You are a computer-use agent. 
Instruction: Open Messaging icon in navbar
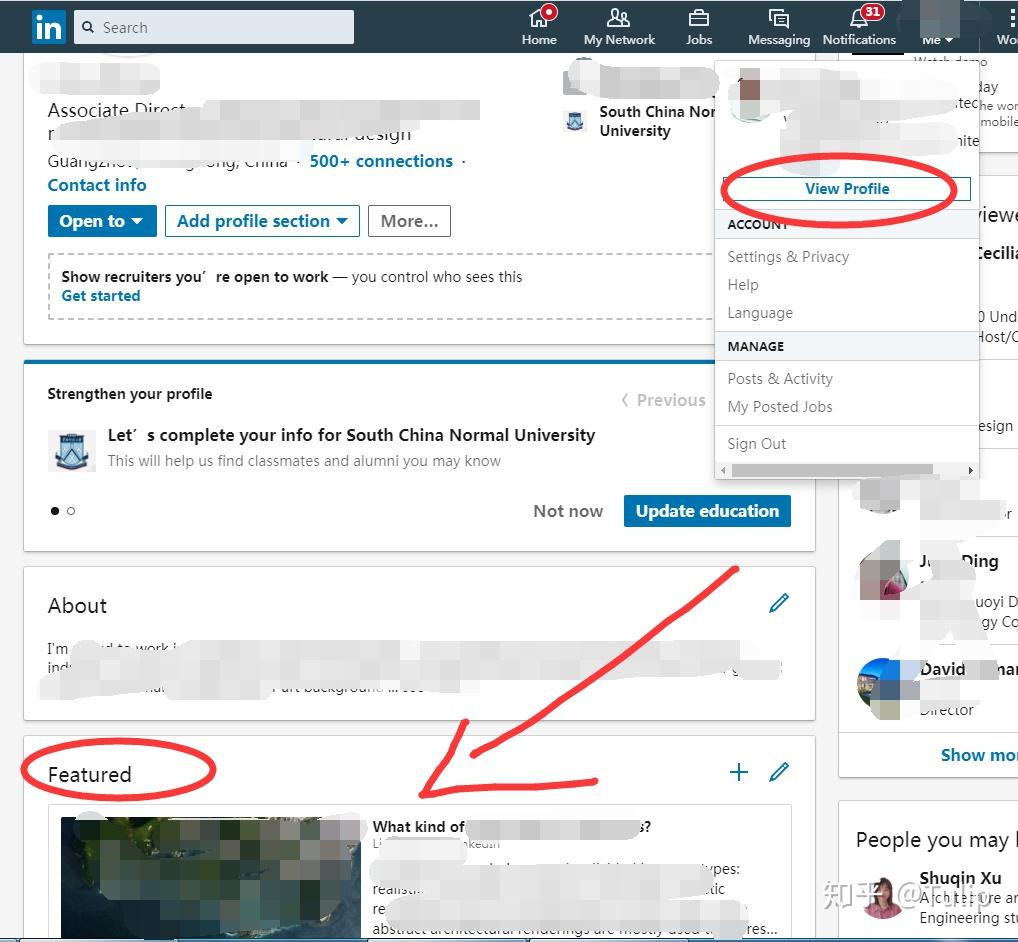click(x=778, y=18)
